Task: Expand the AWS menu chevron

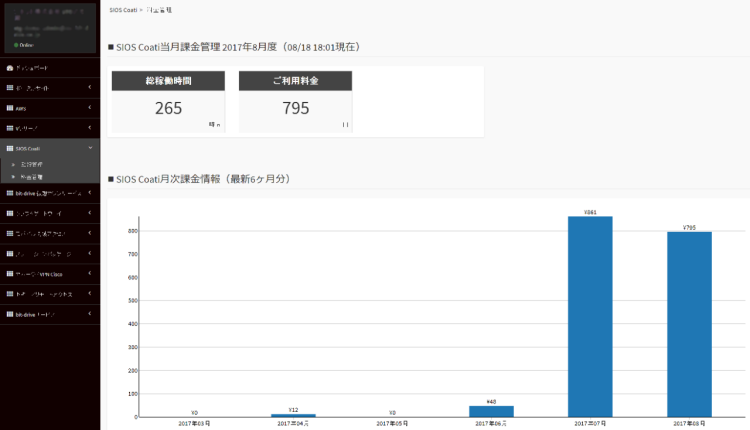Action: coord(89,108)
